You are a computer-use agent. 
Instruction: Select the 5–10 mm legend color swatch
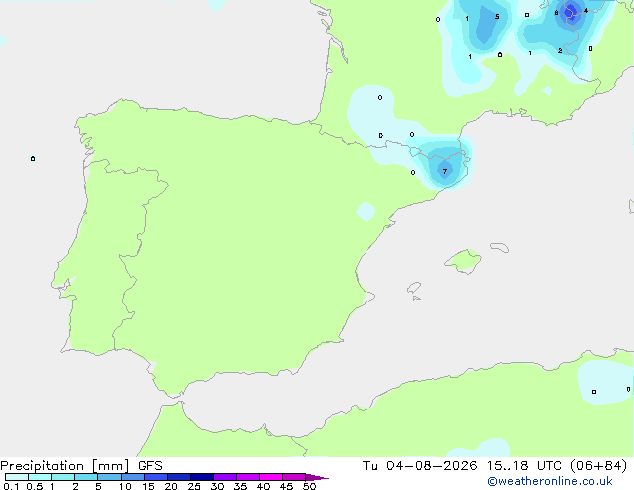point(109,477)
